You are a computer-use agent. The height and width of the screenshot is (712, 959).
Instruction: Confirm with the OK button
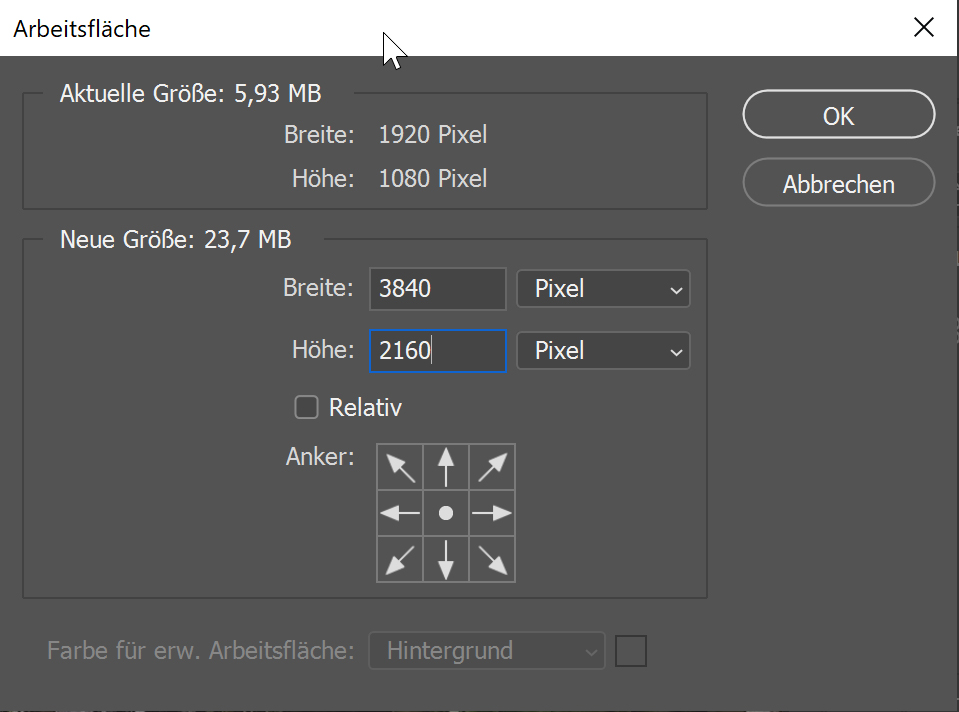[839, 114]
